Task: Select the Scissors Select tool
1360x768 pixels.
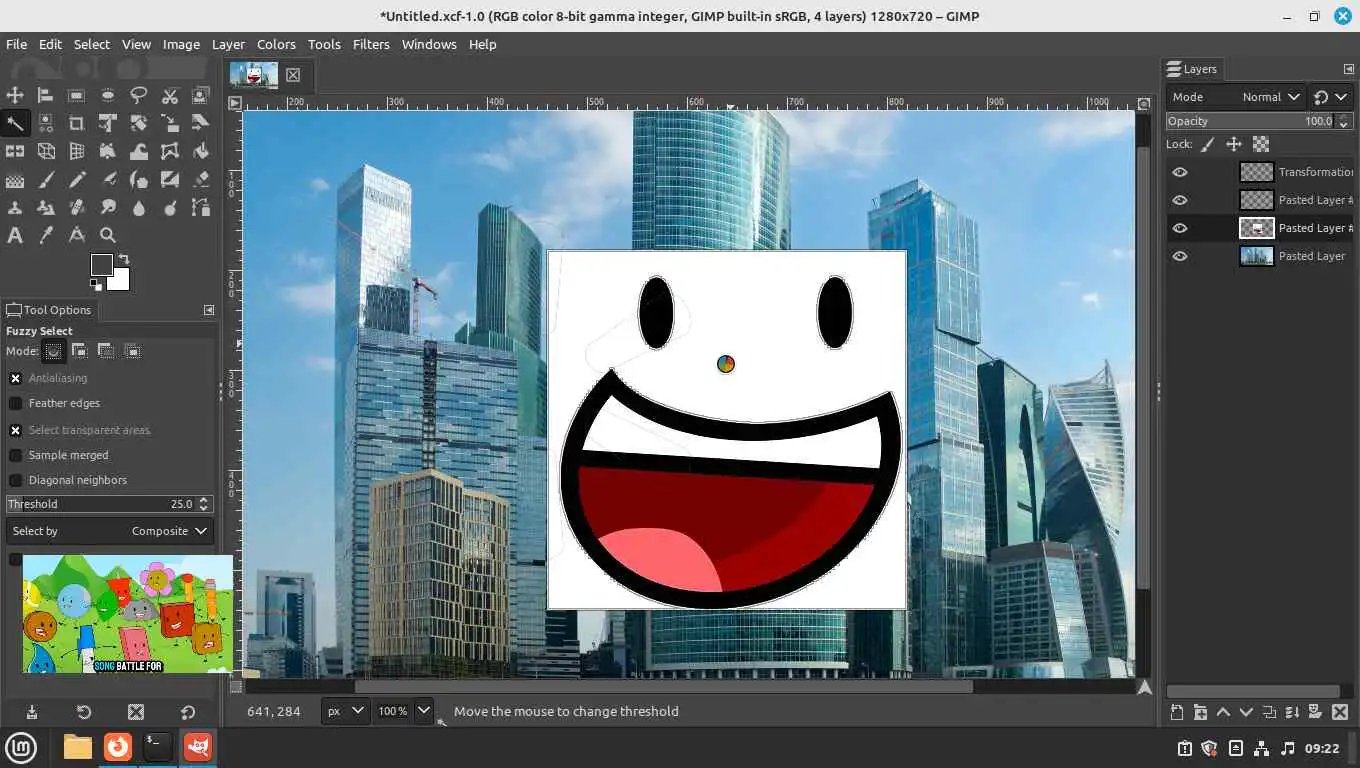Action: (170, 95)
